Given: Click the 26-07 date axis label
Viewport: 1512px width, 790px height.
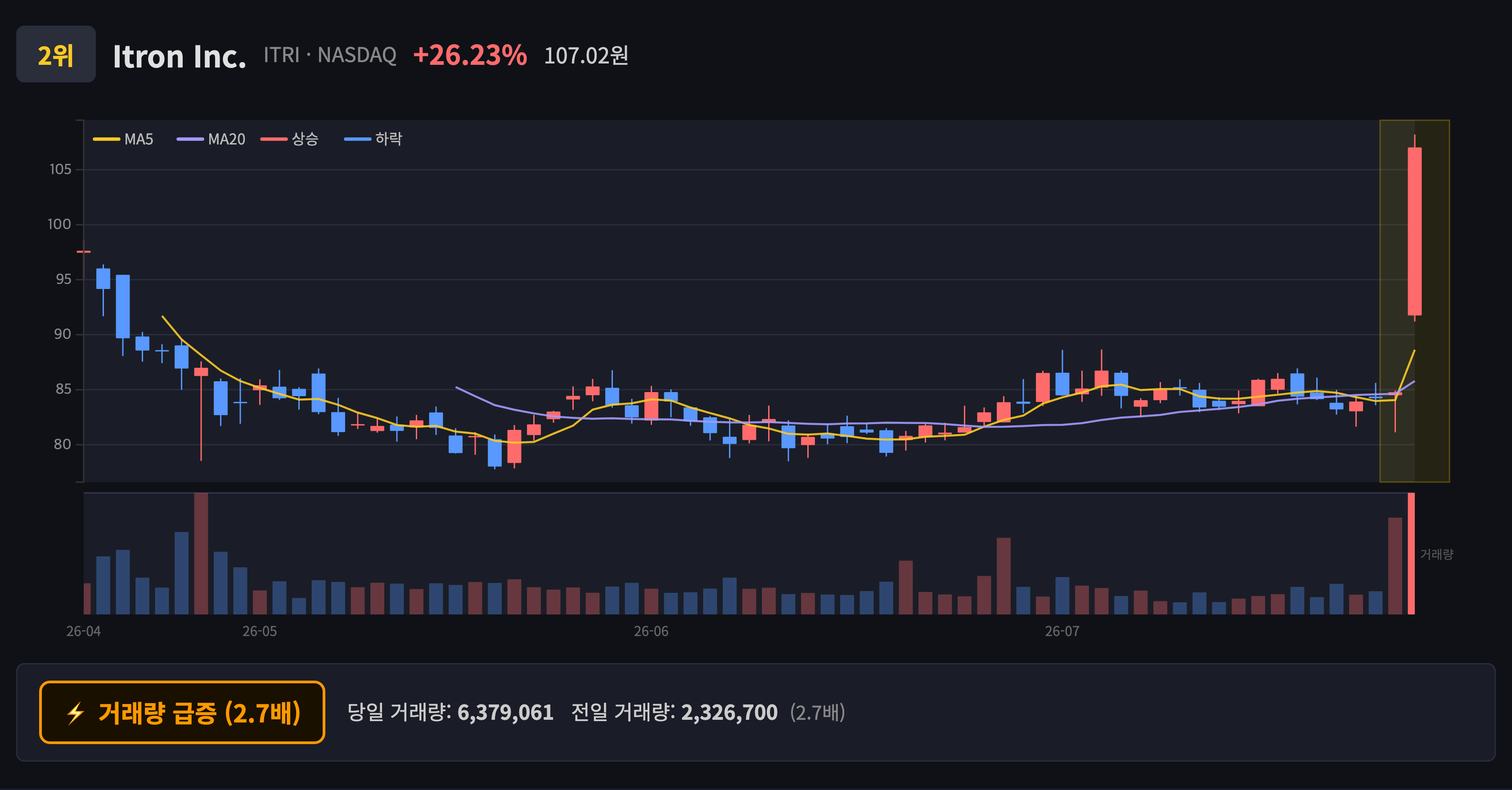Looking at the screenshot, I should (1062, 632).
